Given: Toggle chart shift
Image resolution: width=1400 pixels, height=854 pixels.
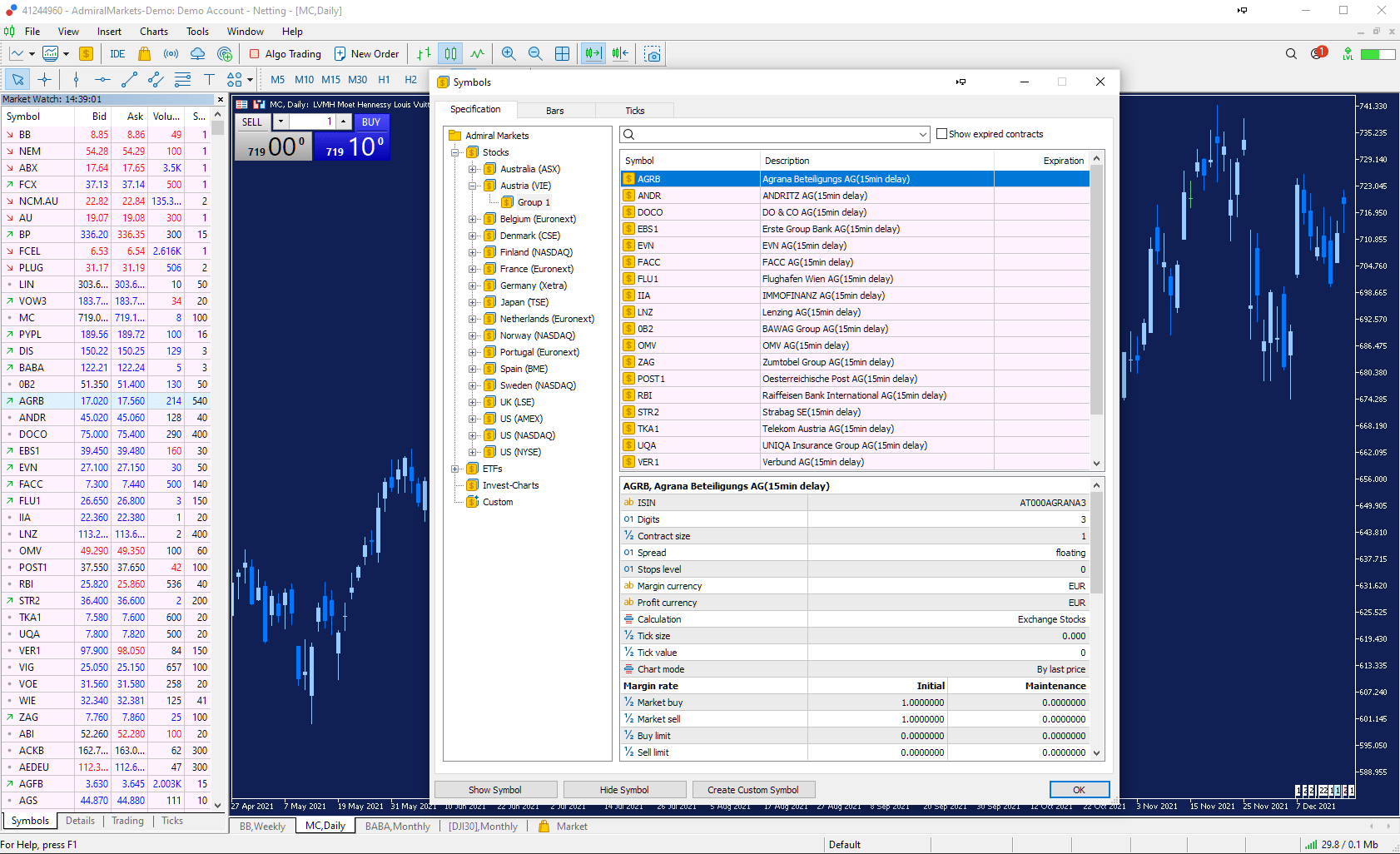Looking at the screenshot, I should (620, 54).
